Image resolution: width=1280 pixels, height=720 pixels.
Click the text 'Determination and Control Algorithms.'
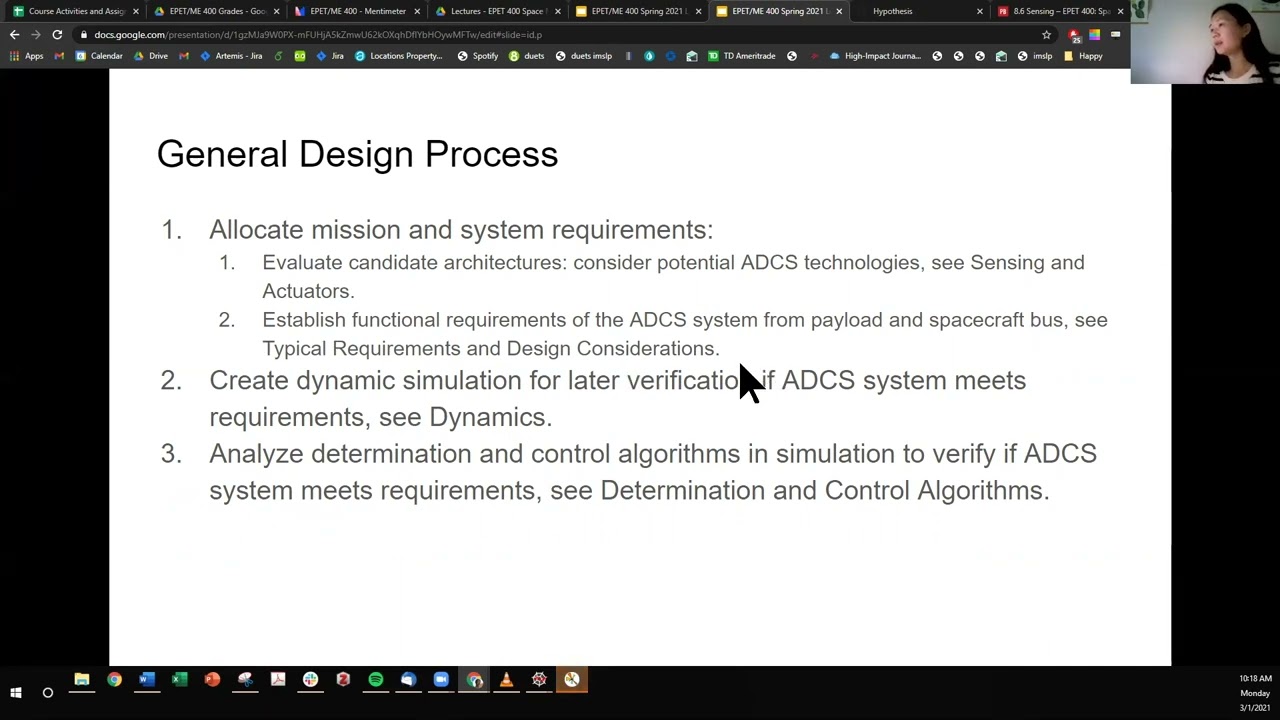(824, 490)
